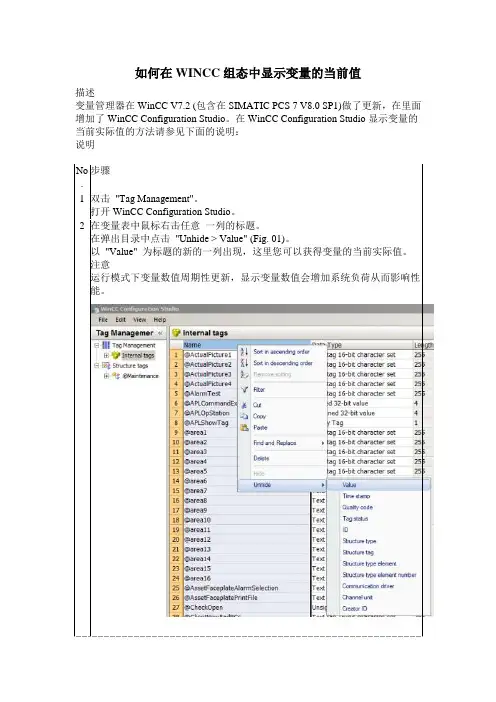This screenshot has height=702, width=496.
Task: Click the Copy icon in context menu
Action: pyautogui.click(x=244, y=416)
